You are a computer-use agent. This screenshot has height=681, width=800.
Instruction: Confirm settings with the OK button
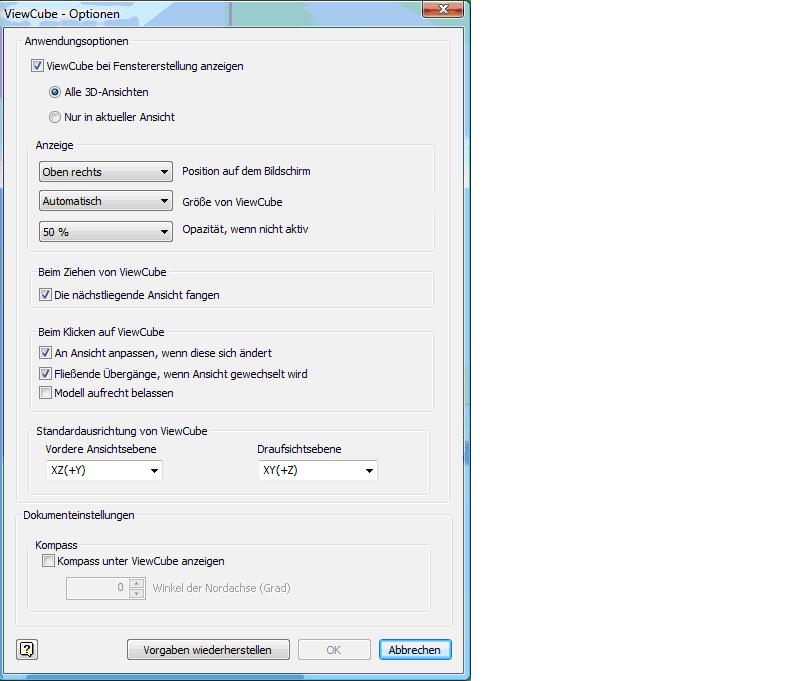(334, 649)
